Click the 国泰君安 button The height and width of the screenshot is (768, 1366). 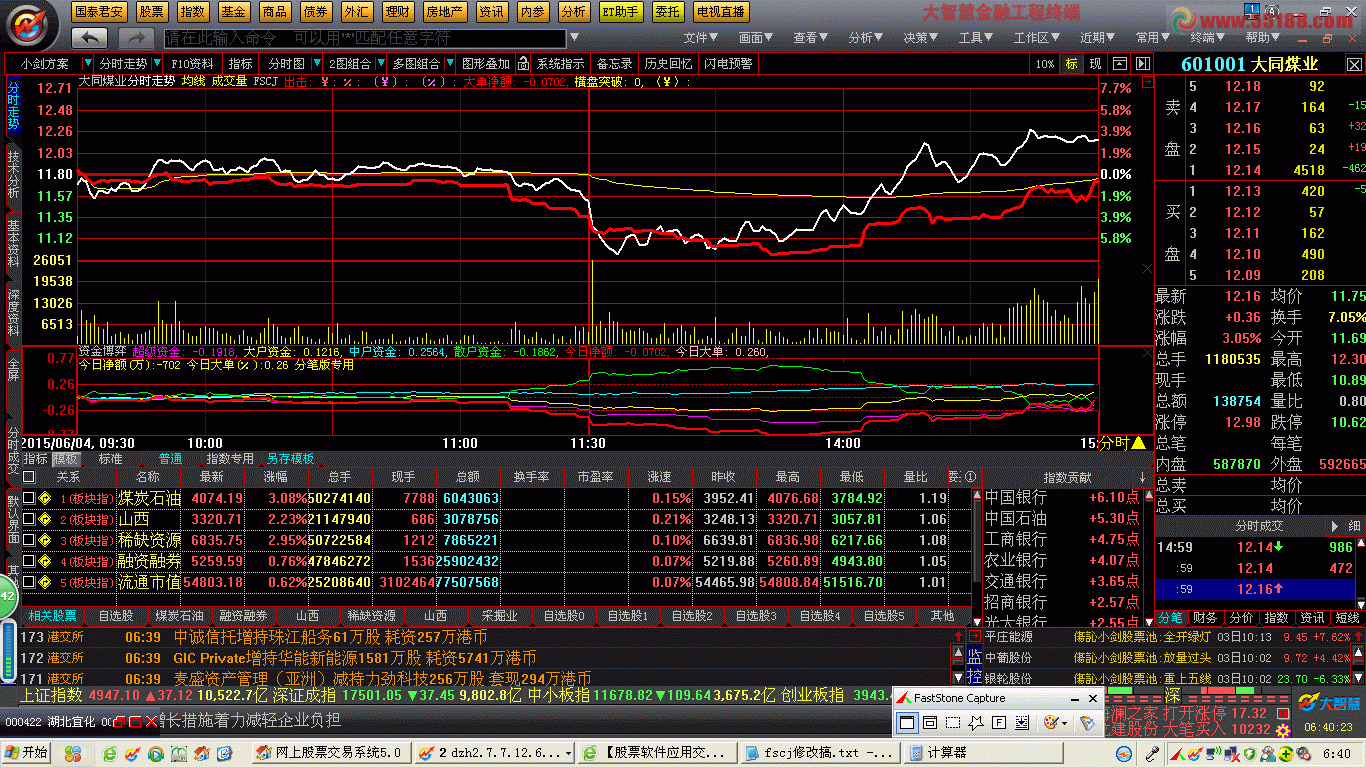pos(100,12)
